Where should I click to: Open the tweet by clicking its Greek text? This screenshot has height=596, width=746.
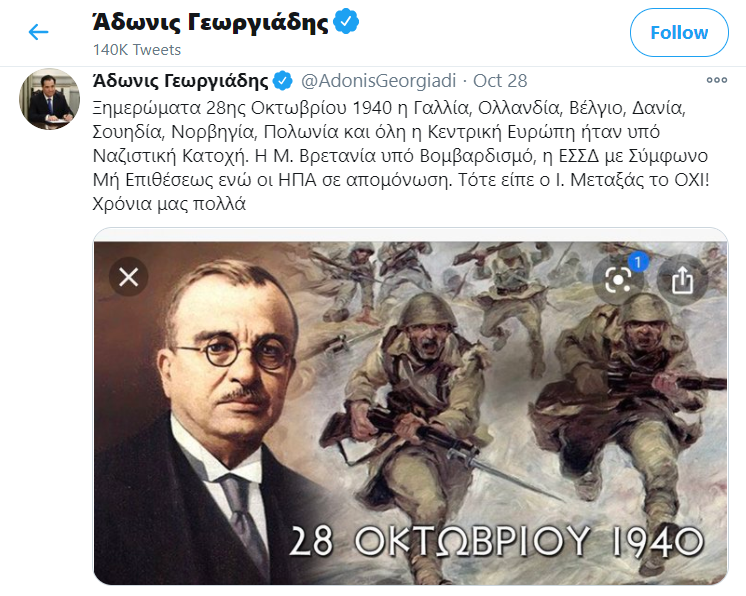coord(401,156)
